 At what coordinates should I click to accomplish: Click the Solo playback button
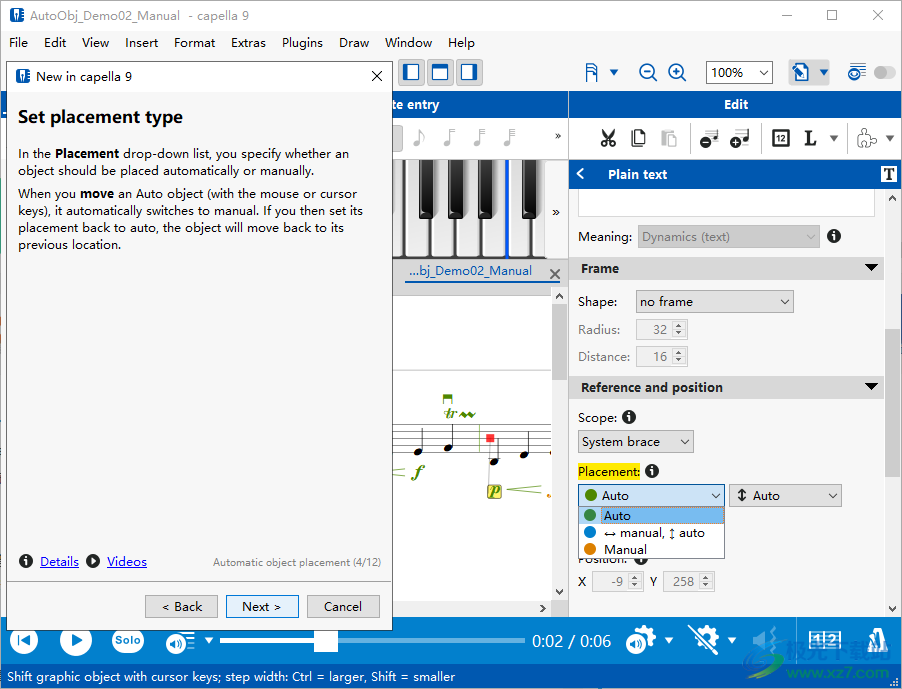pyautogui.click(x=127, y=640)
